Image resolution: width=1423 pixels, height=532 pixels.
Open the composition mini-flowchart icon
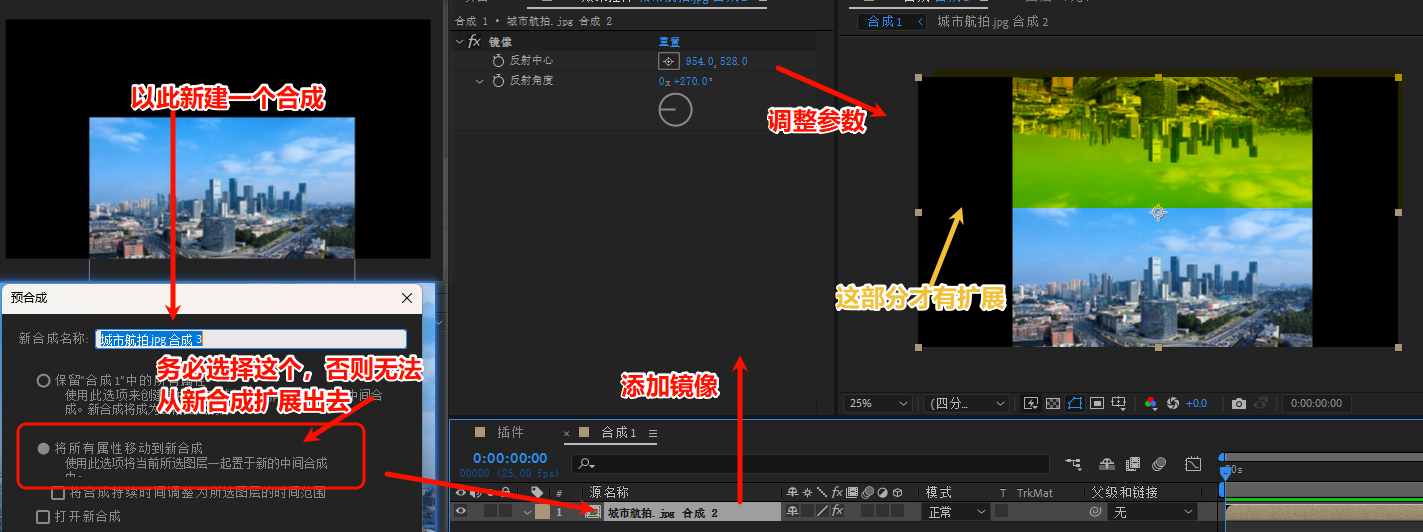pos(1074,464)
